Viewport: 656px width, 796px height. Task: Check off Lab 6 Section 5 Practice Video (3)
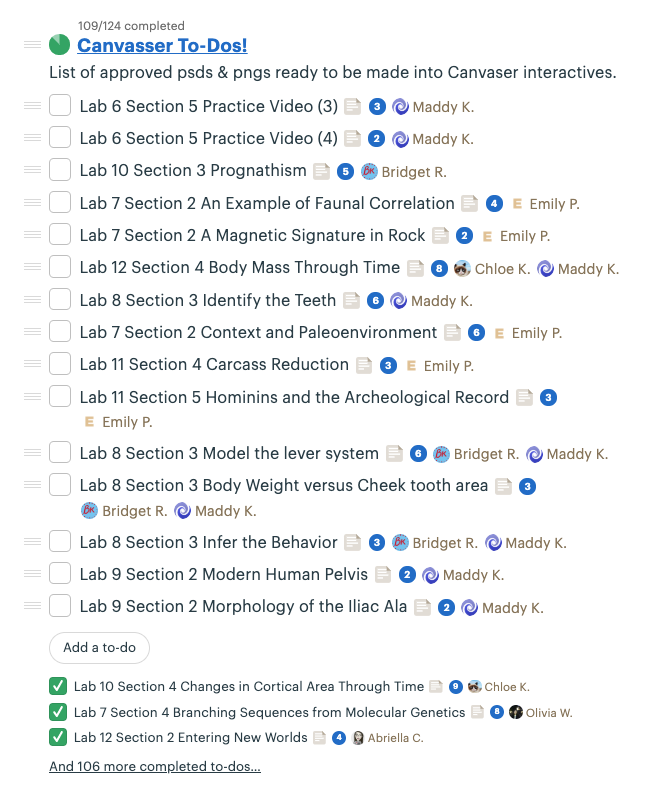click(60, 106)
